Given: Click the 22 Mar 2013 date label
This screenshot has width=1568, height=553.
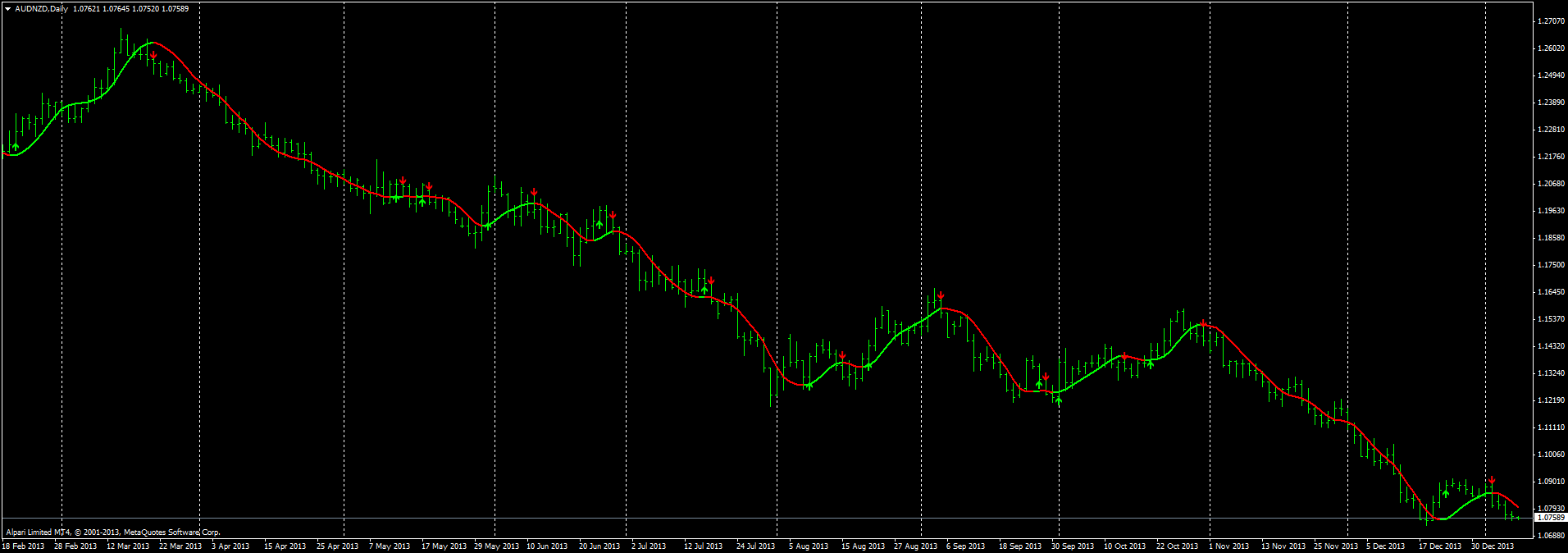Looking at the screenshot, I should click(x=180, y=546).
